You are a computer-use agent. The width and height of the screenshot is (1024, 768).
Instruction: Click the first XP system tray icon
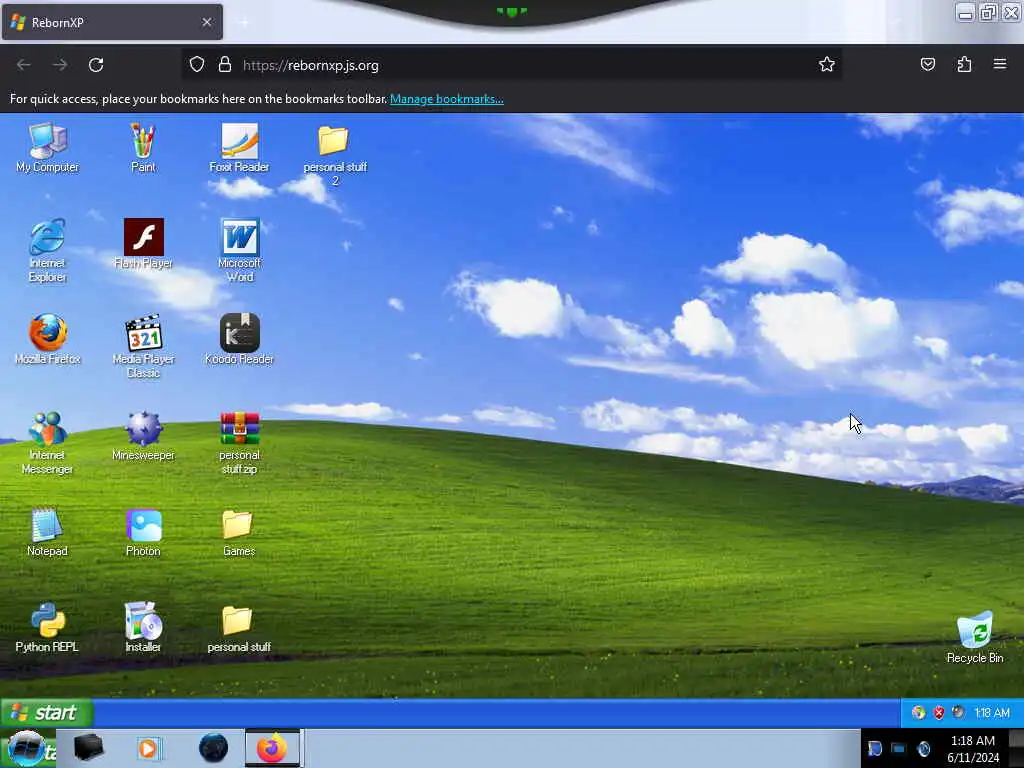(x=918, y=712)
